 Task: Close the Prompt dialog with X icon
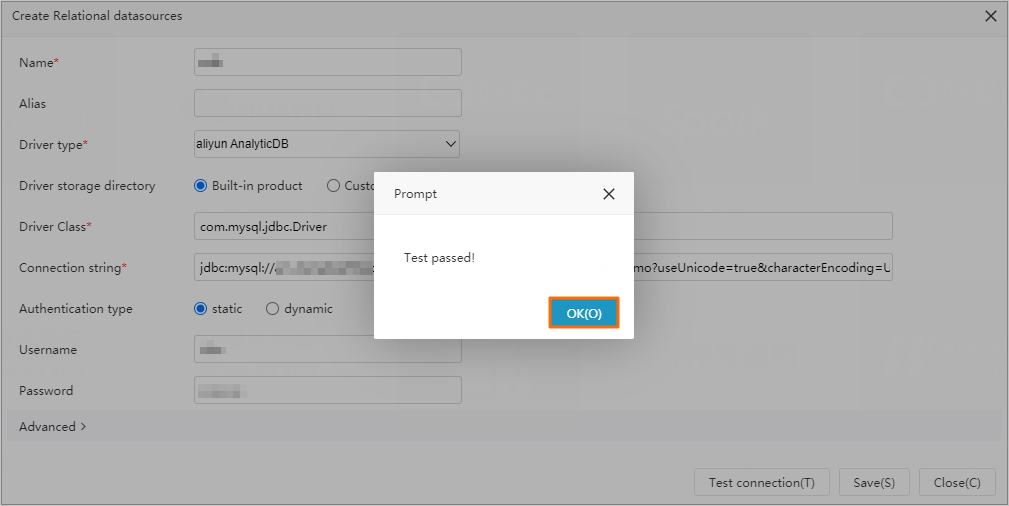(x=608, y=194)
